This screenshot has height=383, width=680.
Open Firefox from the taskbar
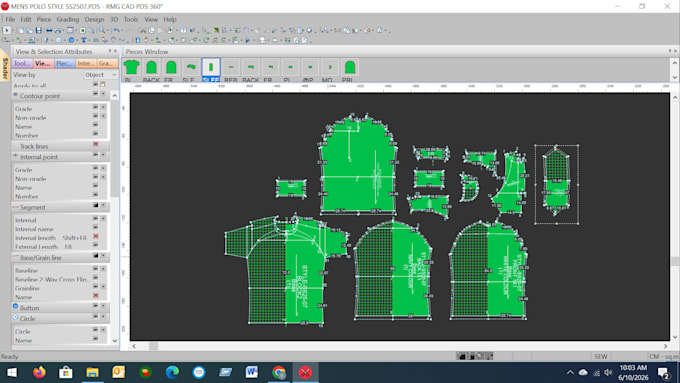coord(39,373)
